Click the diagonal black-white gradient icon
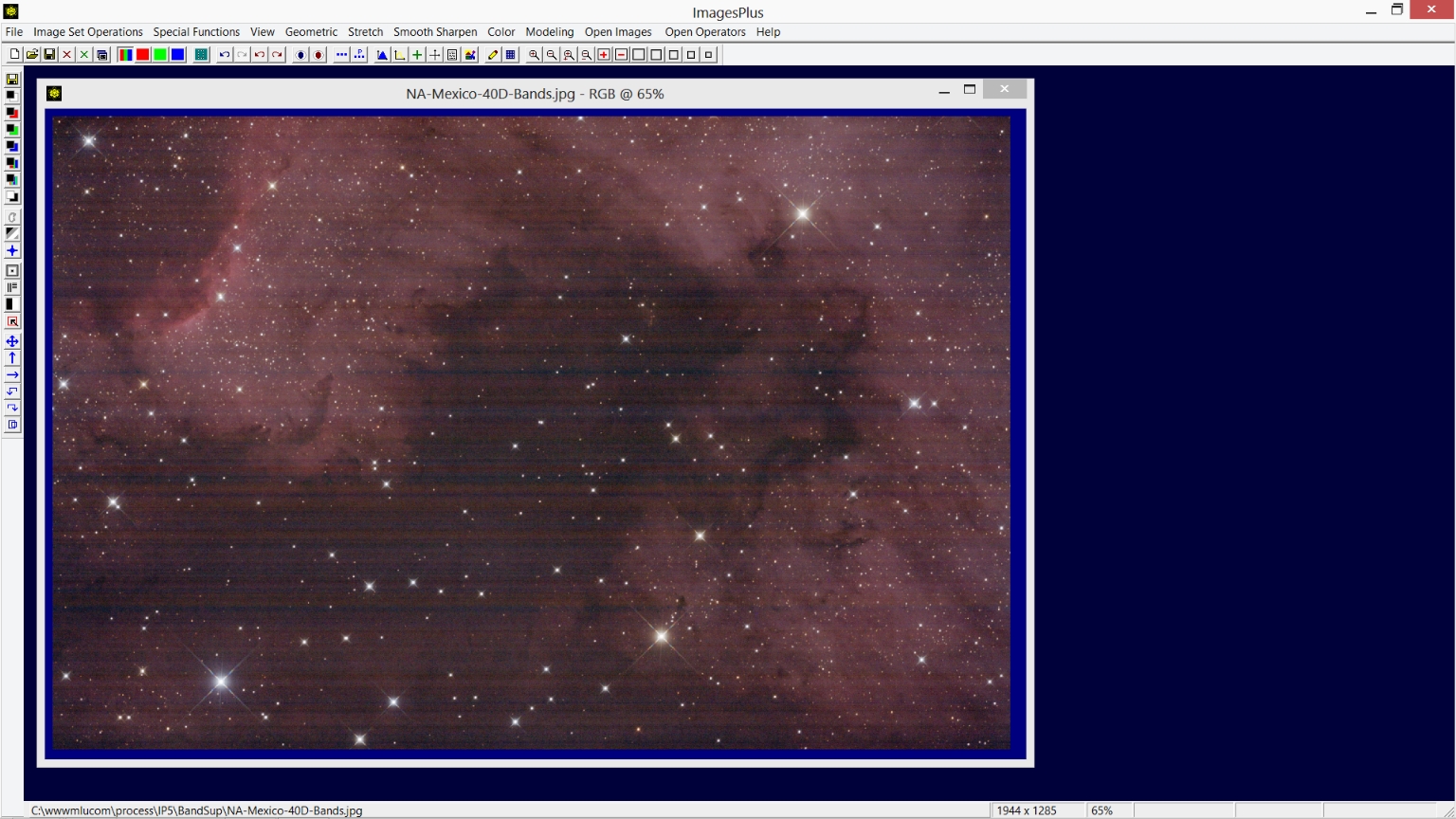The height and width of the screenshot is (819, 1456). tap(12, 233)
